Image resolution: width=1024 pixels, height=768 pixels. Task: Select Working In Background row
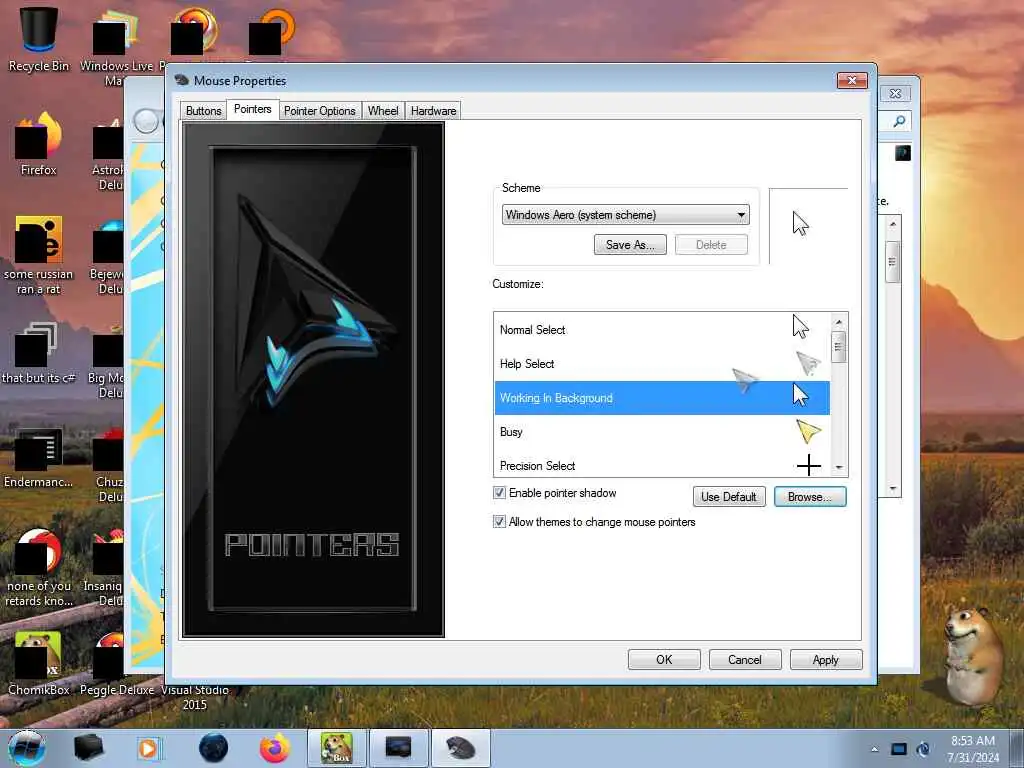point(662,398)
